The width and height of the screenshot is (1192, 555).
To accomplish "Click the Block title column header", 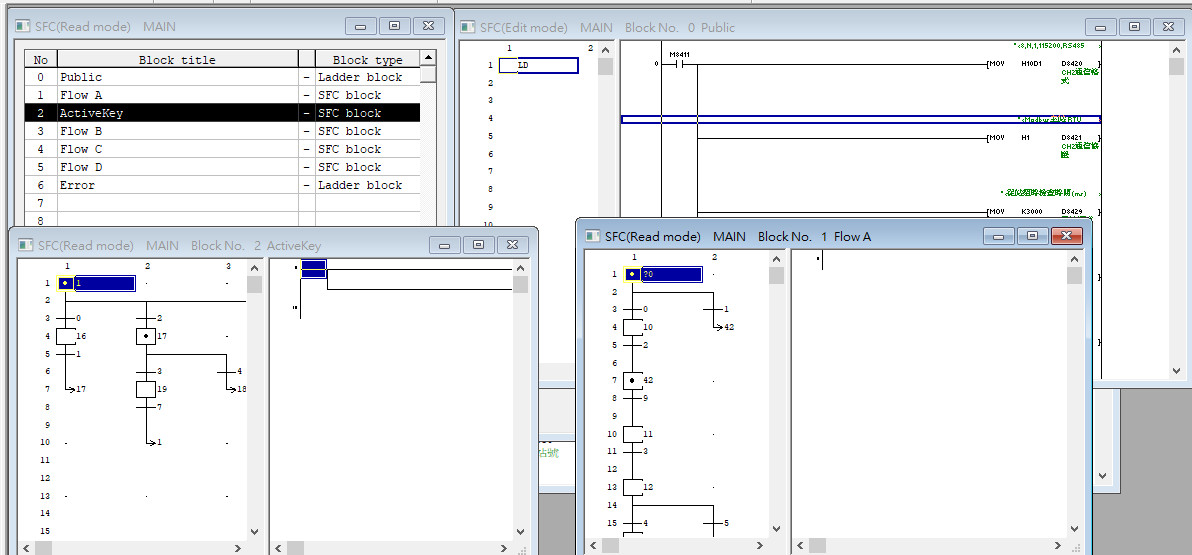I will click(x=177, y=59).
